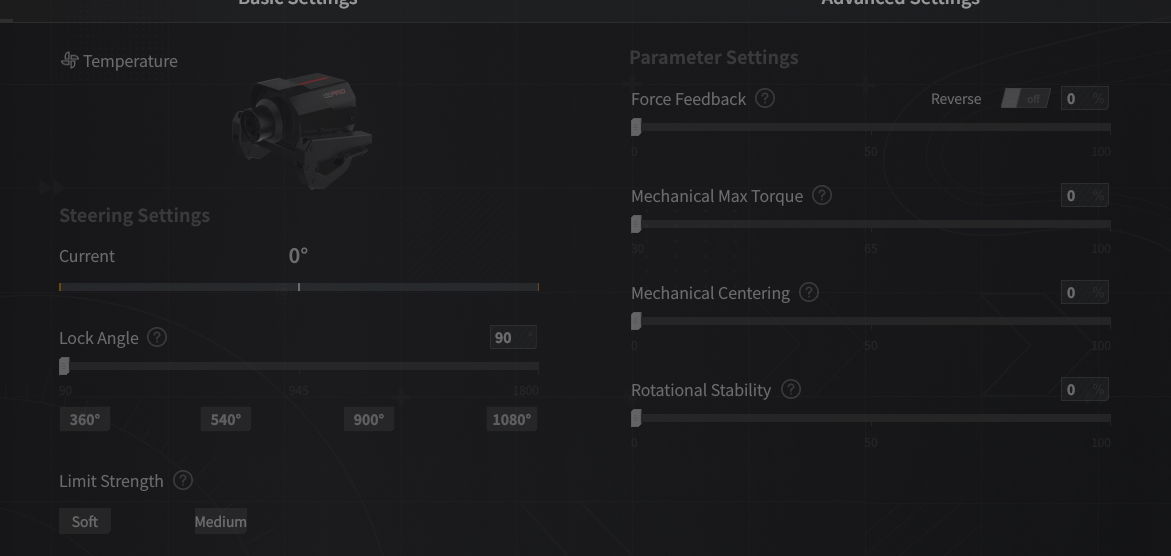
Task: Click the Mechanical Max Torque slider
Action: [x=871, y=224]
